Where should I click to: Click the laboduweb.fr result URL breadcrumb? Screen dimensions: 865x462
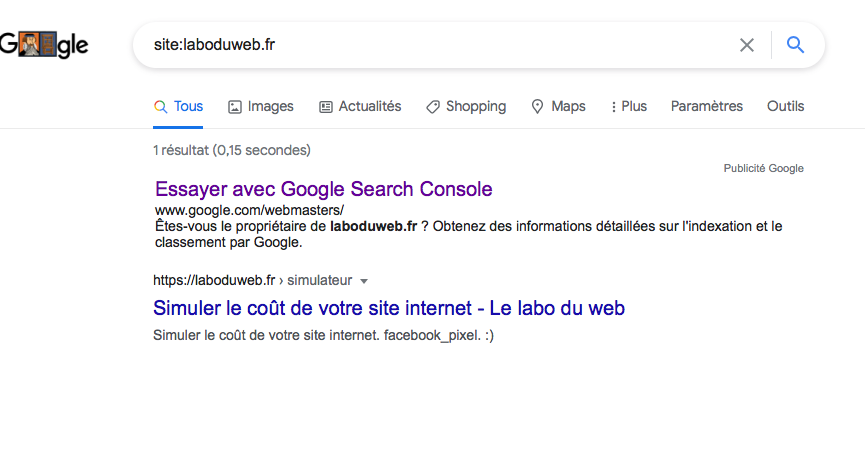(x=213, y=280)
